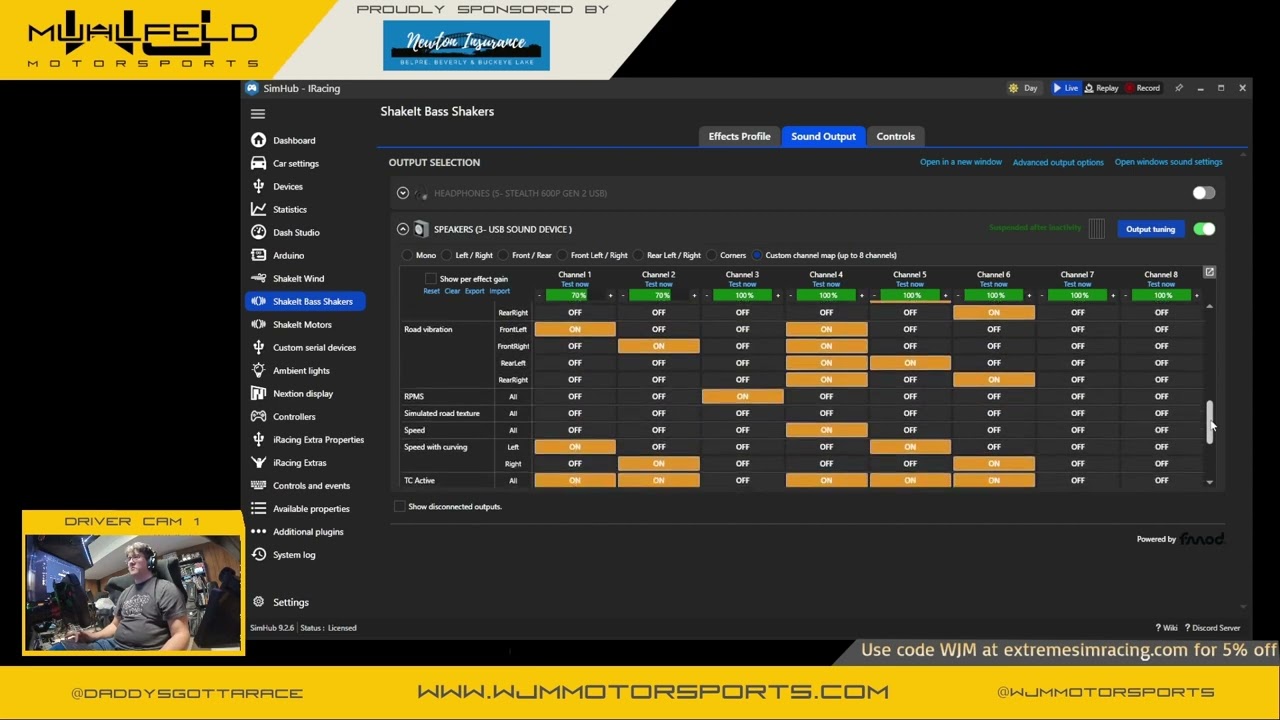Check Show disconnected outputs
Image resolution: width=1280 pixels, height=720 pixels.
click(399, 507)
